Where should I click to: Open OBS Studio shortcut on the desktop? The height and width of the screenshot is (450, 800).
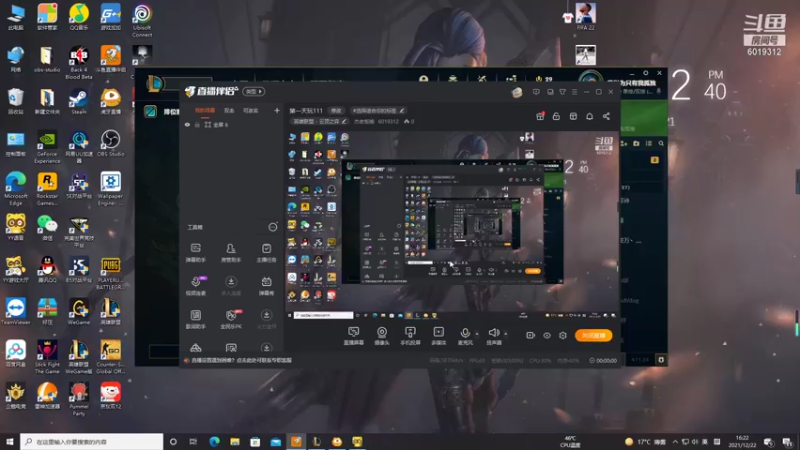pyautogui.click(x=110, y=143)
